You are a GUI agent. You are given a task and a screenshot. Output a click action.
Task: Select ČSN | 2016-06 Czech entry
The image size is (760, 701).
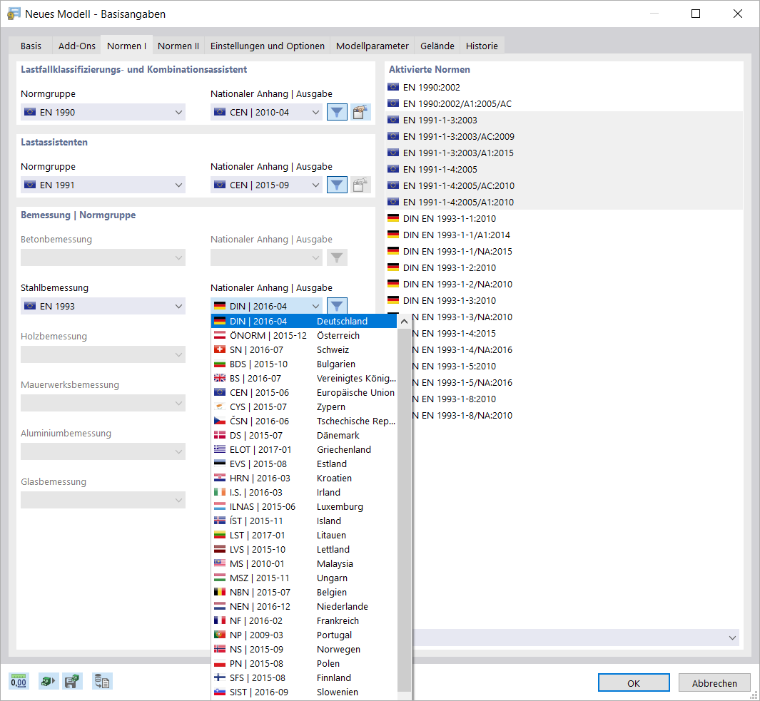304,421
